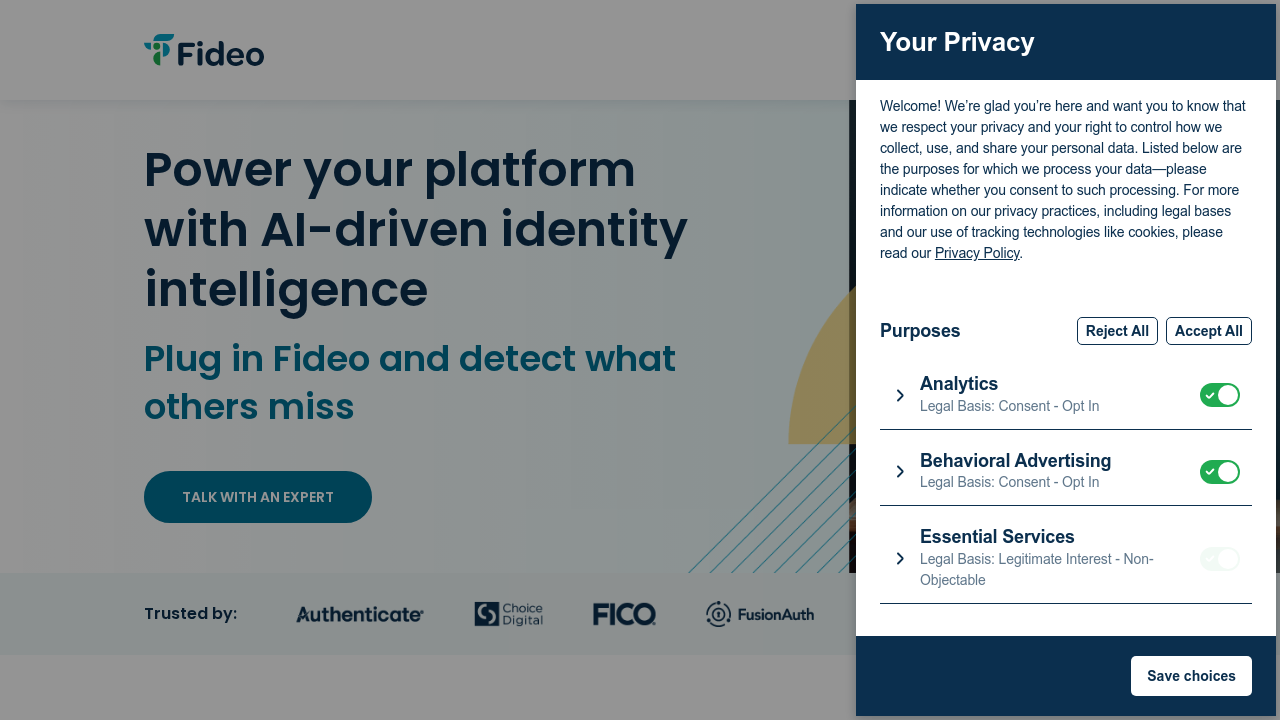Expand Behavioral Advertising details

[900, 471]
